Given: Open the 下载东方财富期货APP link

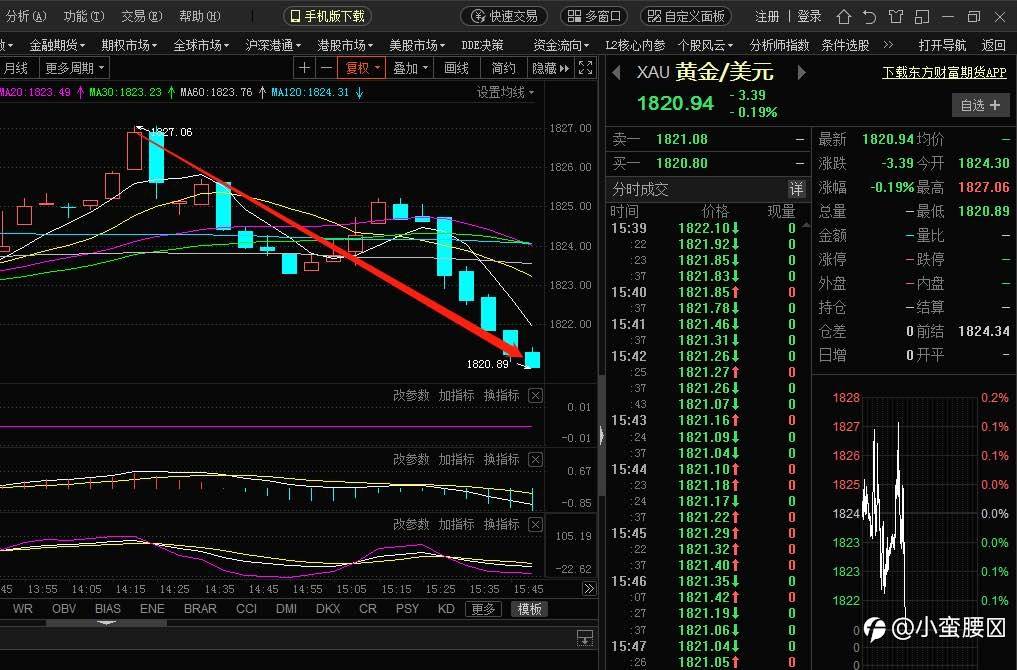Looking at the screenshot, I should (944, 73).
